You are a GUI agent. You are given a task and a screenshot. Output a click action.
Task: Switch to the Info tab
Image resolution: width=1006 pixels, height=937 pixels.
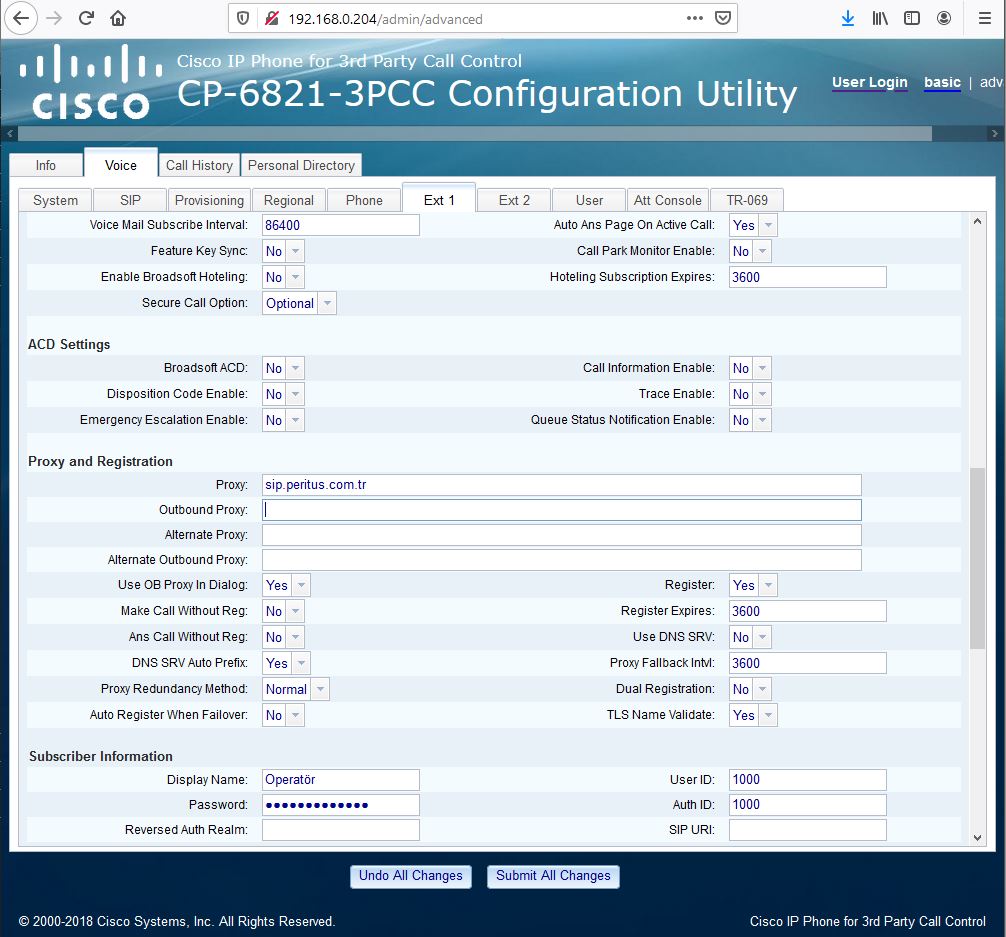coord(46,166)
